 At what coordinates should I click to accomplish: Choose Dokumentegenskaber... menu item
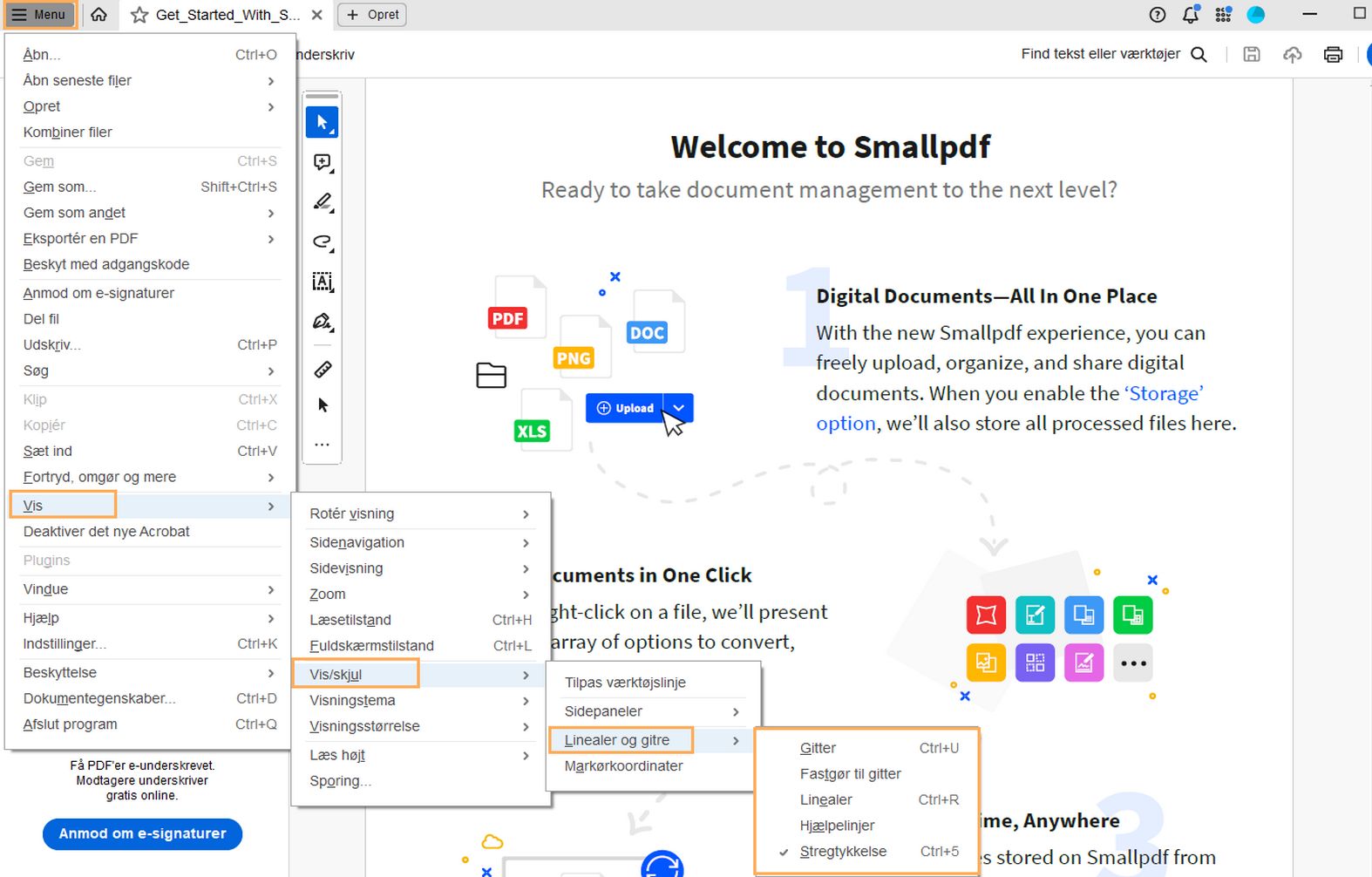149,698
